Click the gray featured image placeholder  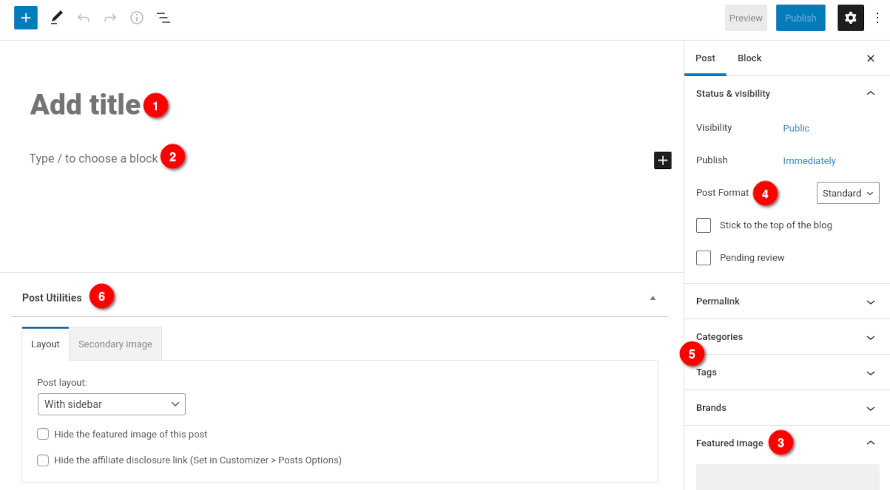click(788, 477)
